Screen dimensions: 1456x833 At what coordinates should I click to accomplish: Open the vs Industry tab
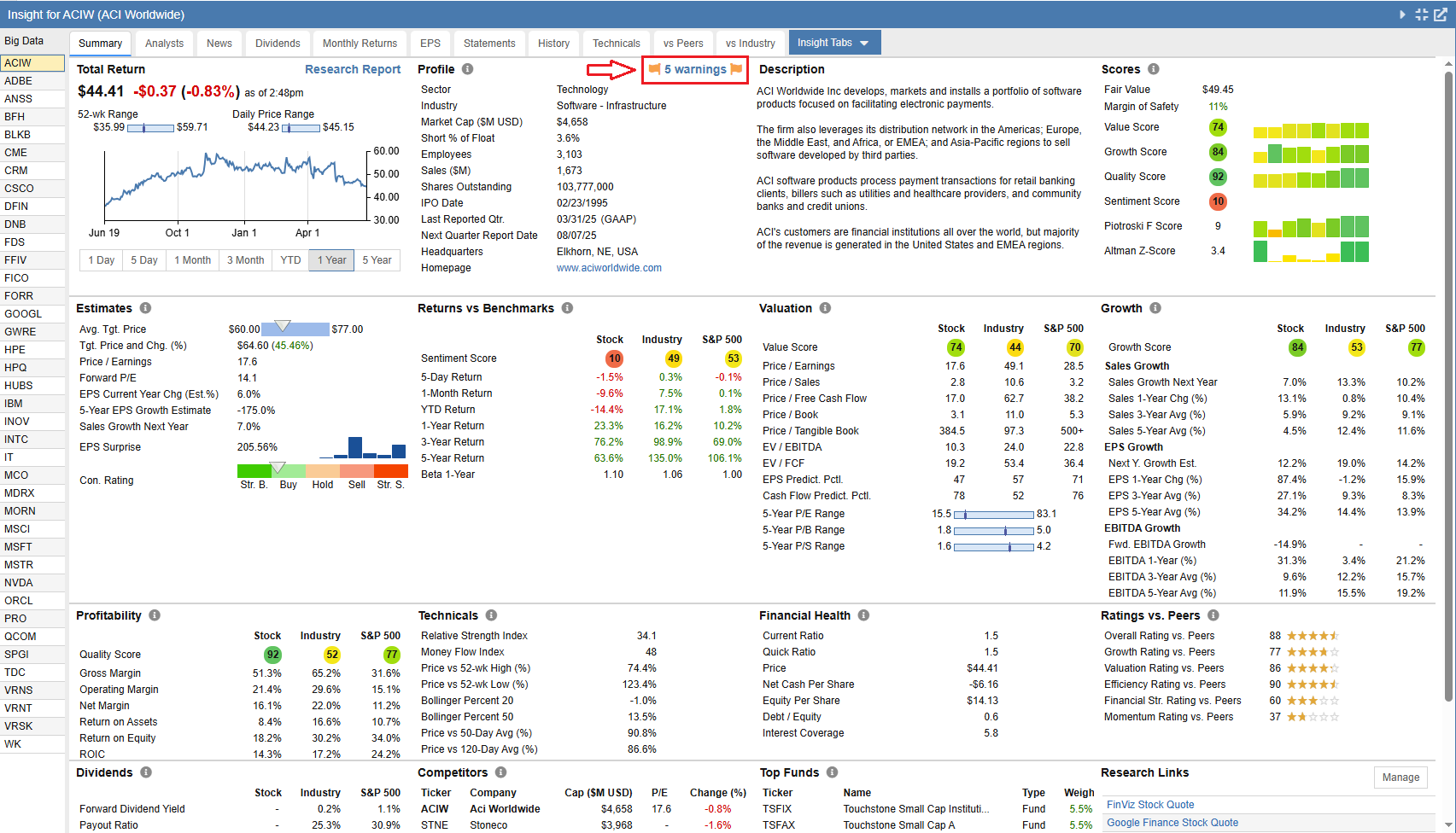(x=751, y=44)
